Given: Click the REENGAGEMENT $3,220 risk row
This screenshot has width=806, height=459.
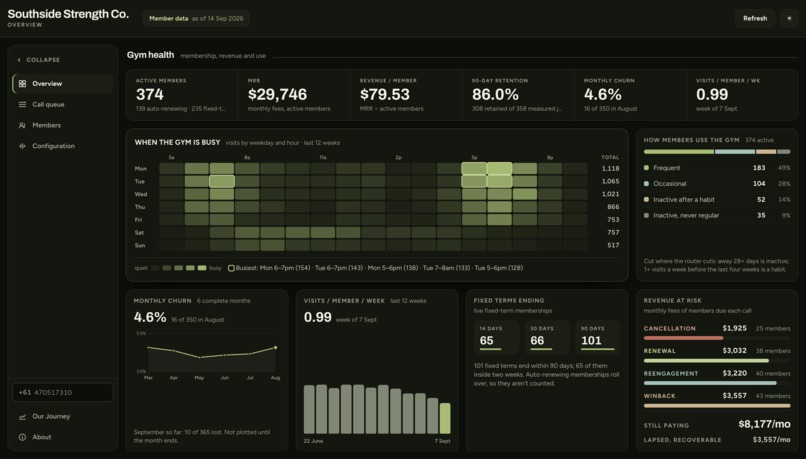Looking at the screenshot, I should tap(717, 378).
